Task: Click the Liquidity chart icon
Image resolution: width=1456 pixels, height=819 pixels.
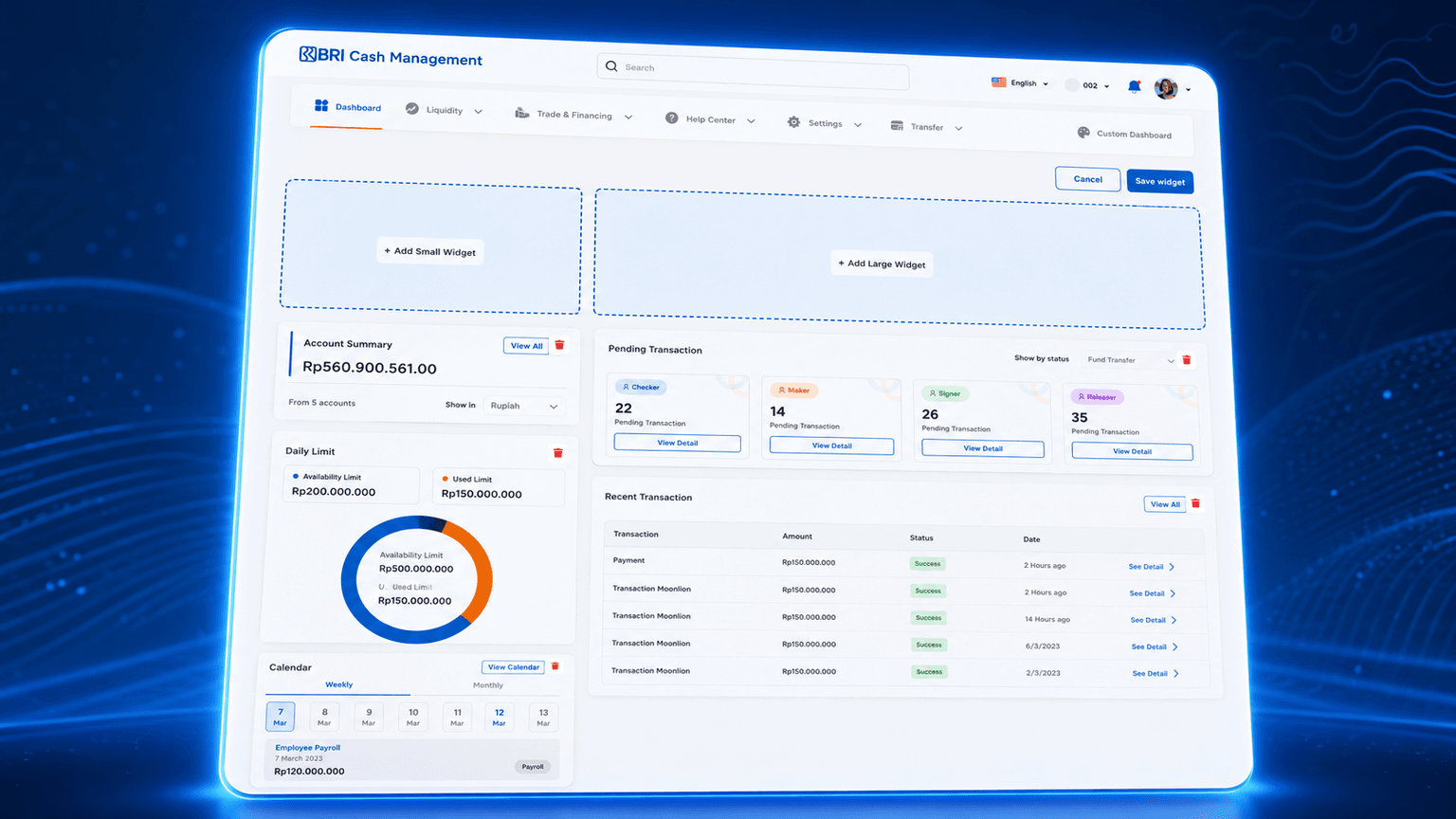Action: pos(411,108)
